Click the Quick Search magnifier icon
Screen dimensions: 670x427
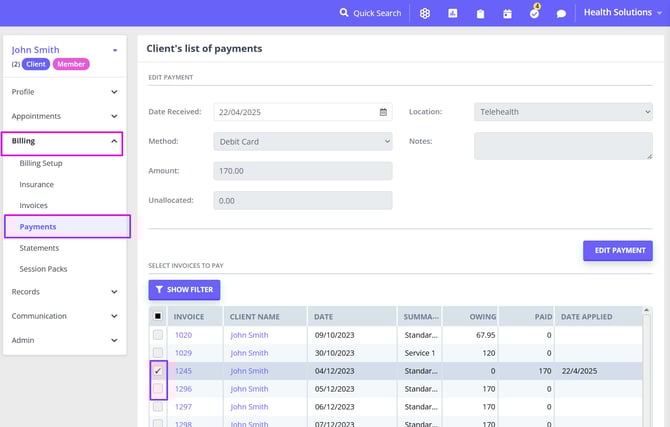pyautogui.click(x=344, y=13)
